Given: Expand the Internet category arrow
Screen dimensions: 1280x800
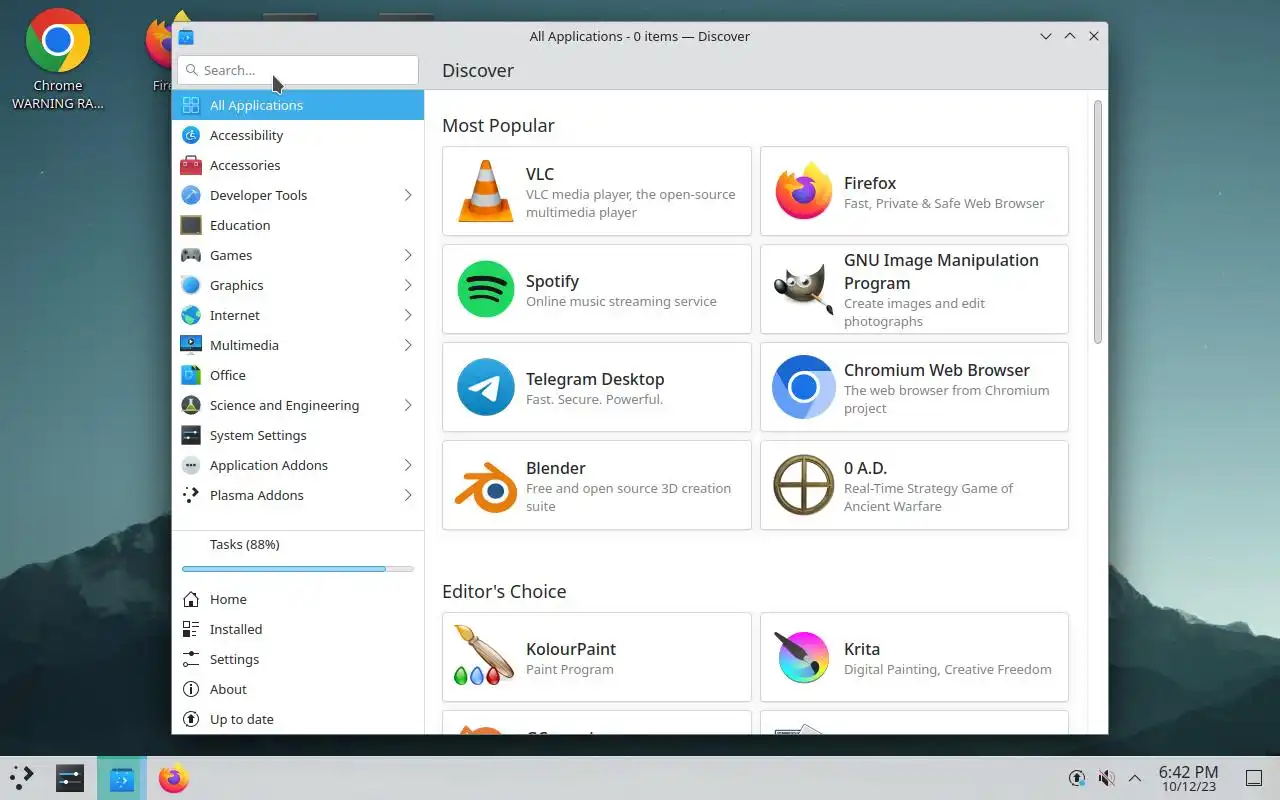Looking at the screenshot, I should (408, 315).
